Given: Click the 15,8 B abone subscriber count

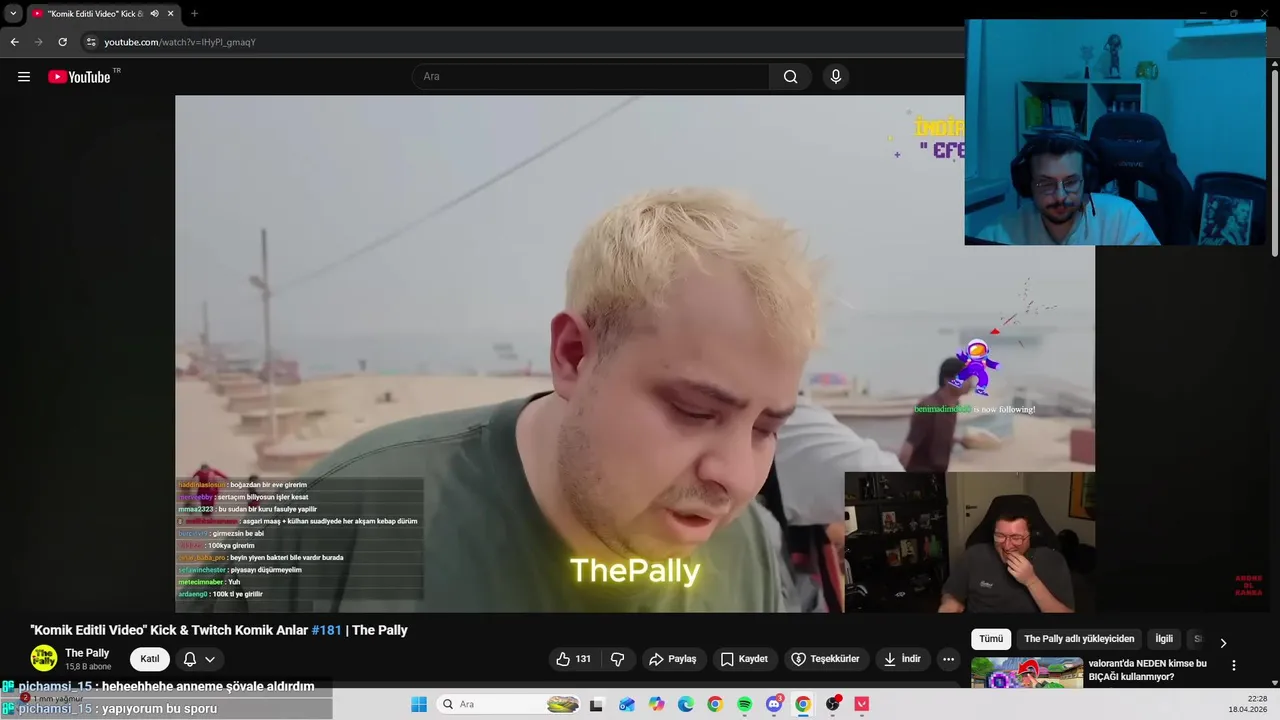Looking at the screenshot, I should [x=88, y=666].
